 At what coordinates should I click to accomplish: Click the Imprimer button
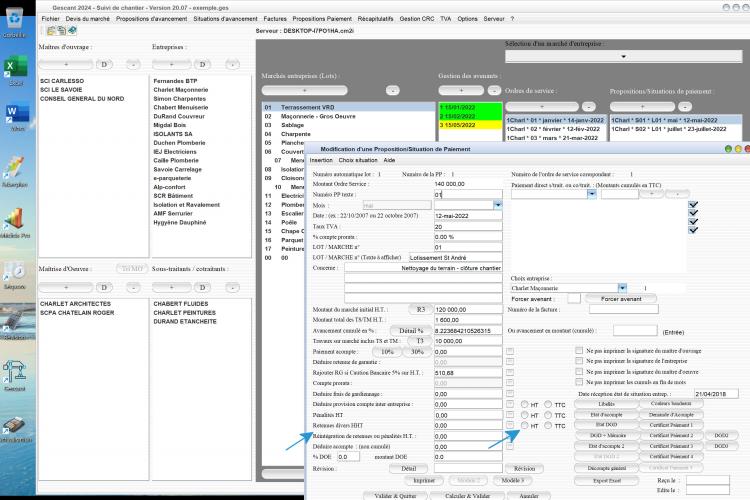pyautogui.click(x=424, y=480)
